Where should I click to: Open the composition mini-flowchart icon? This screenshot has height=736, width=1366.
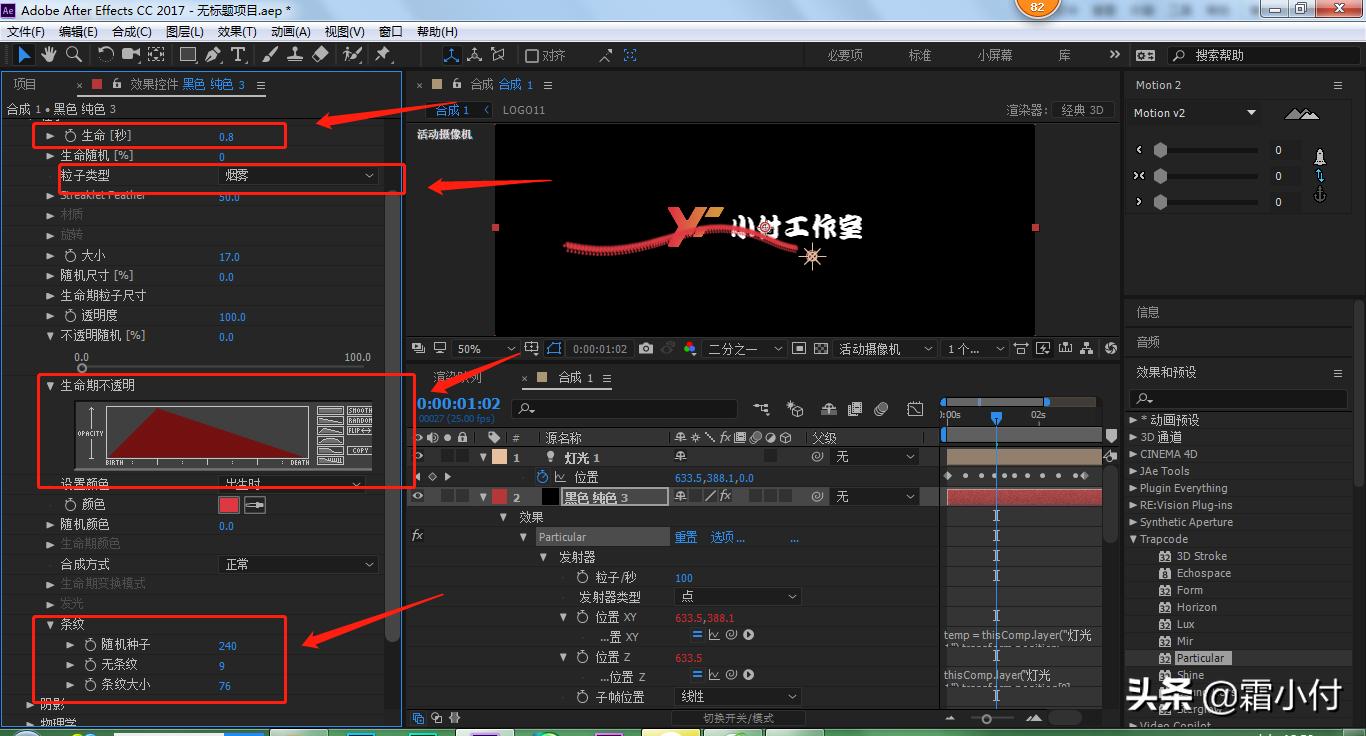(762, 409)
